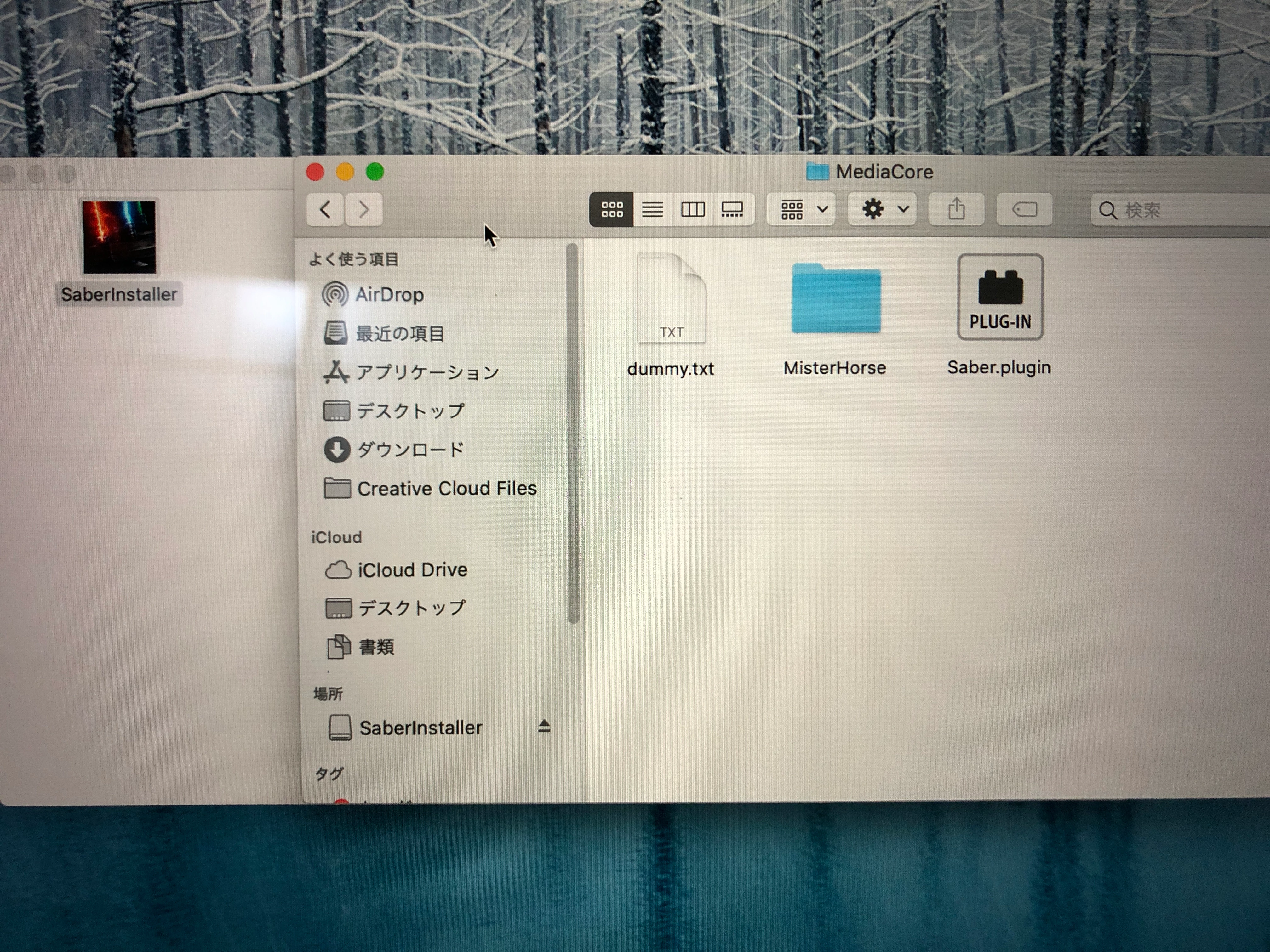Viewport: 1270px width, 952px height.
Task: Eject the SaberInstaller volume
Action: coord(544,727)
